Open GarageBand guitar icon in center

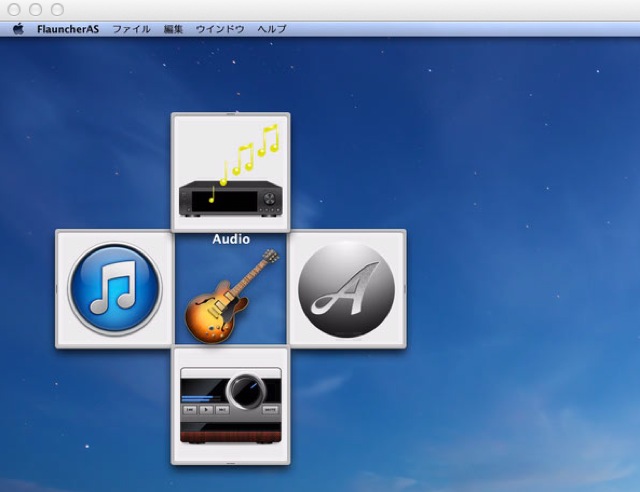(x=231, y=296)
